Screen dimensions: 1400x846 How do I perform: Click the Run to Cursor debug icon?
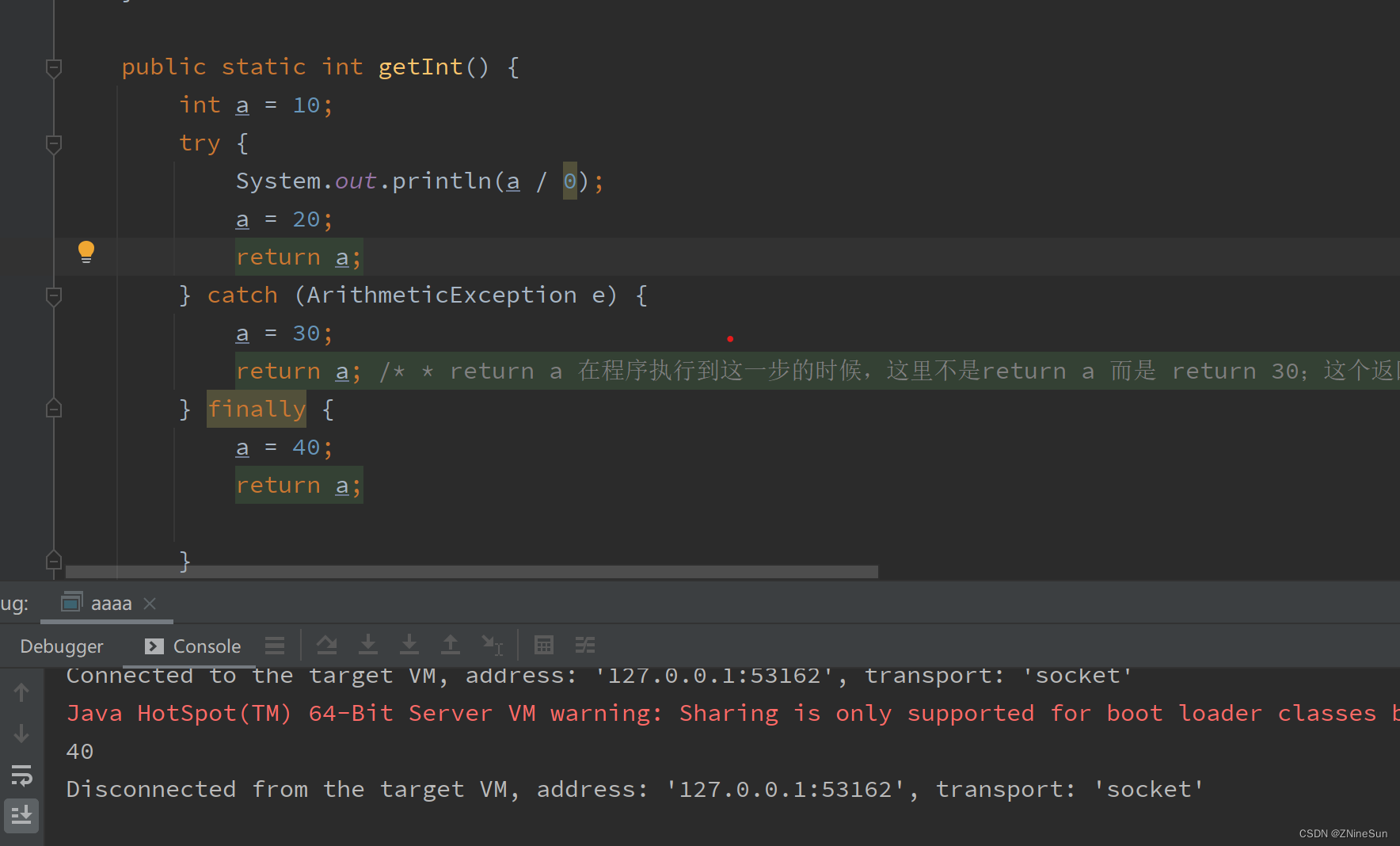493,646
